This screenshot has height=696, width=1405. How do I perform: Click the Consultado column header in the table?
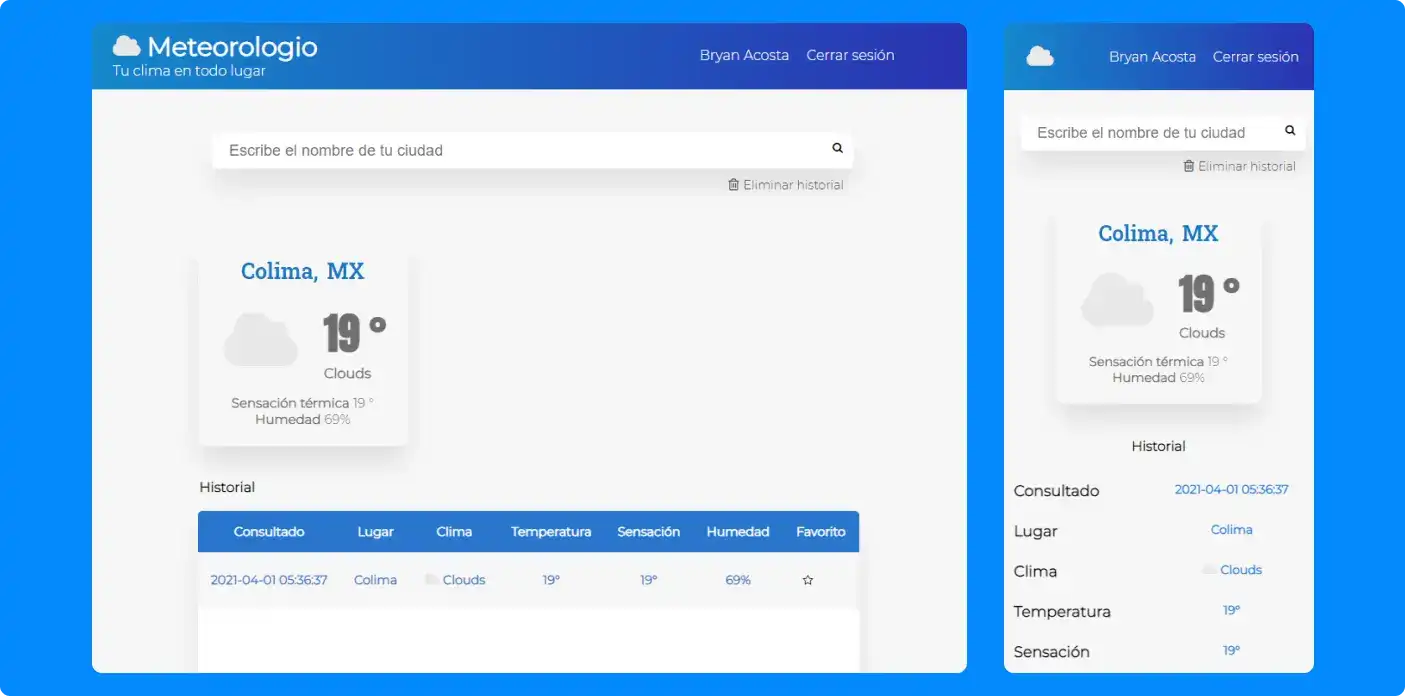[x=269, y=532]
